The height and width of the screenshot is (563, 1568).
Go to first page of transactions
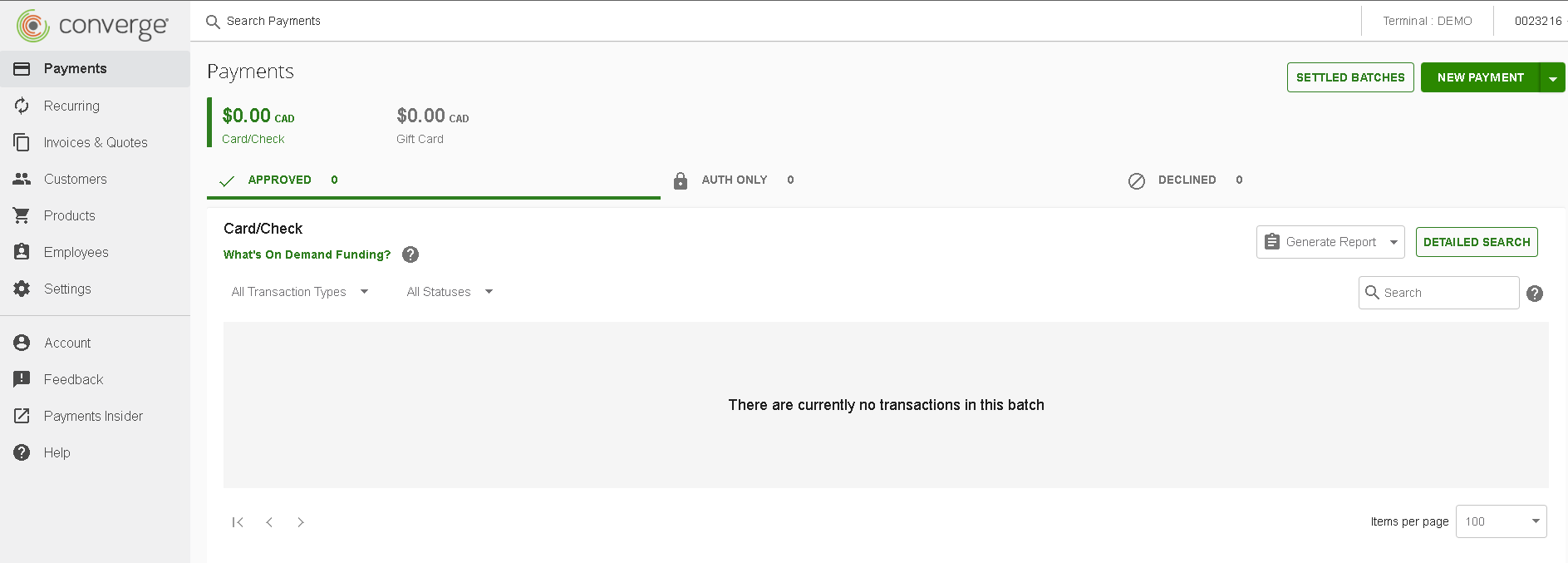pyautogui.click(x=238, y=522)
